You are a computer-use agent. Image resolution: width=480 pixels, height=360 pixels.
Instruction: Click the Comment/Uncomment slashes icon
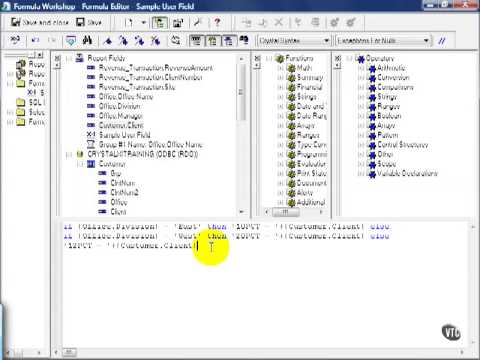(442, 41)
